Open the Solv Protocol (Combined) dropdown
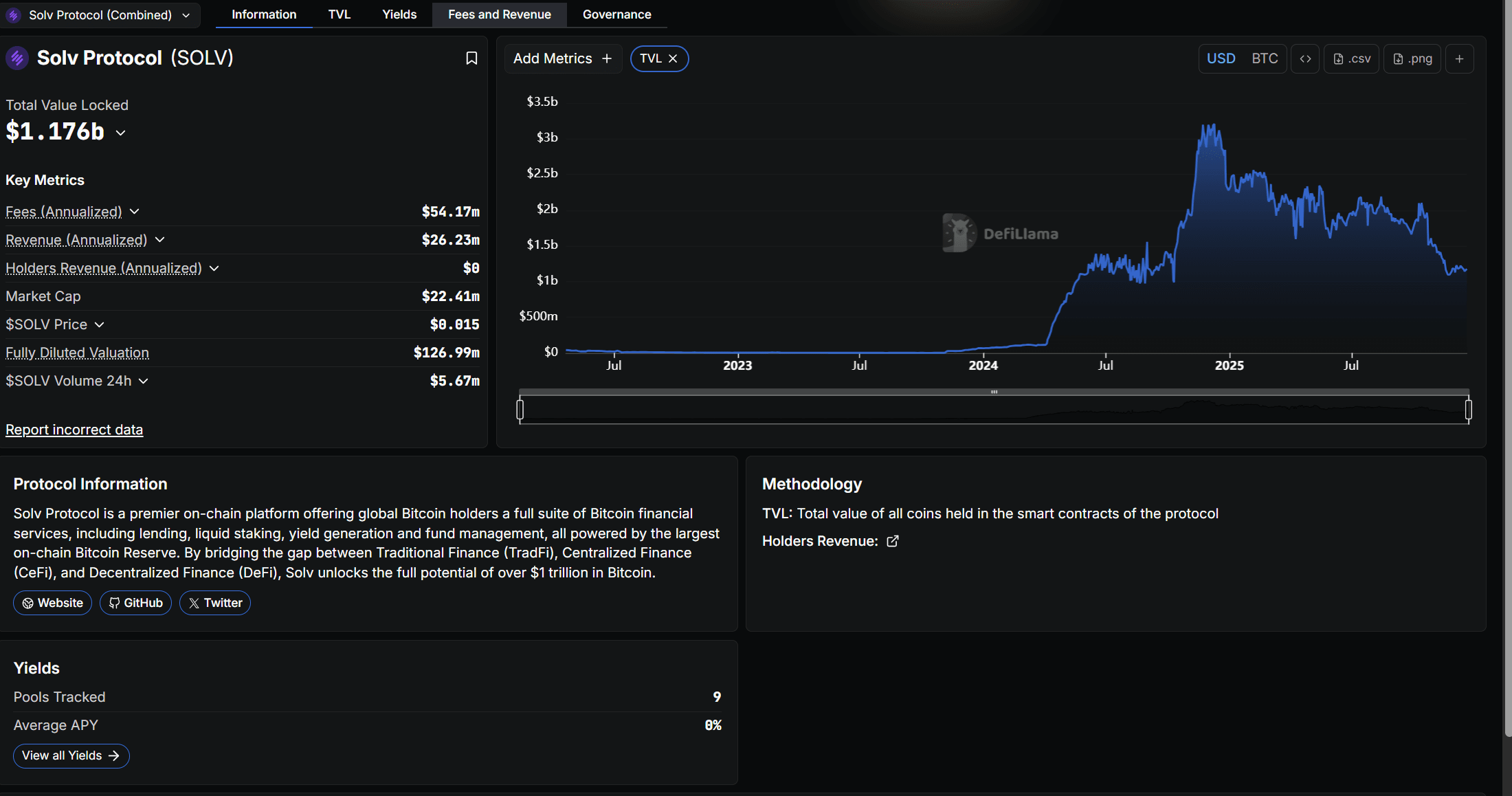Screen dimensions: 1512x796 coord(100,14)
